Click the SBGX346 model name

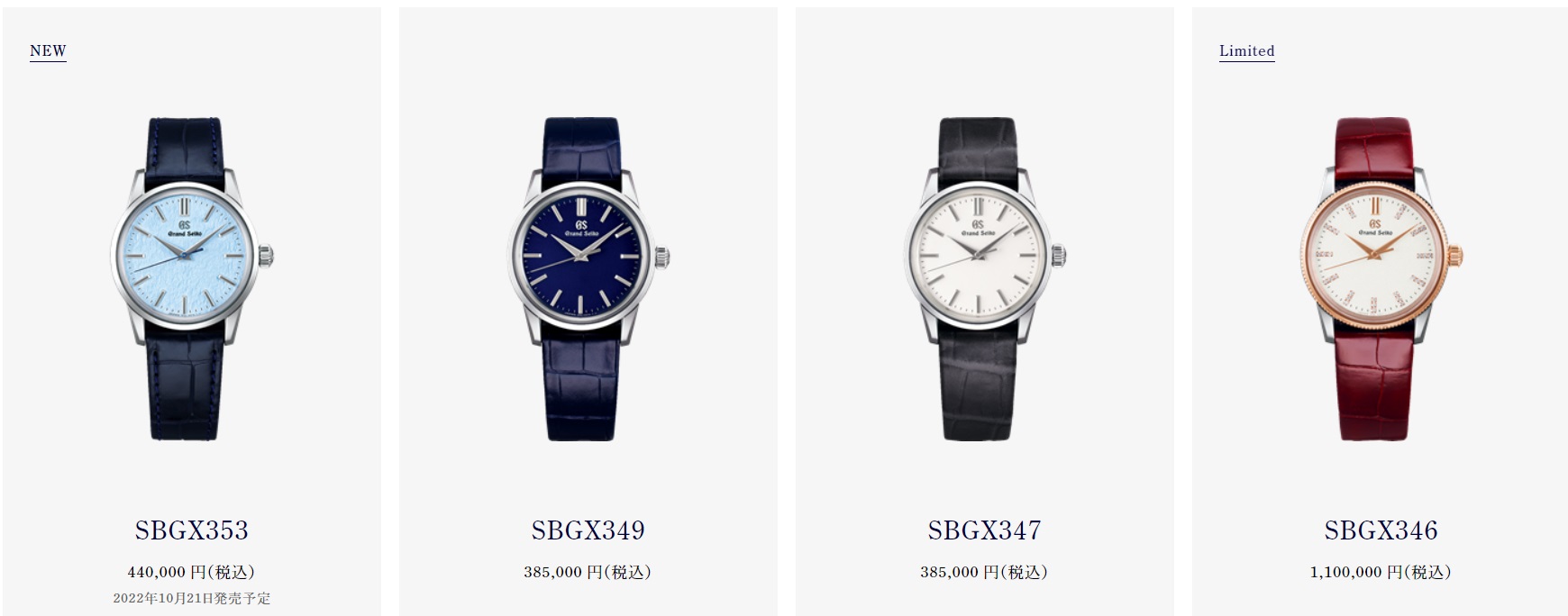[1381, 530]
